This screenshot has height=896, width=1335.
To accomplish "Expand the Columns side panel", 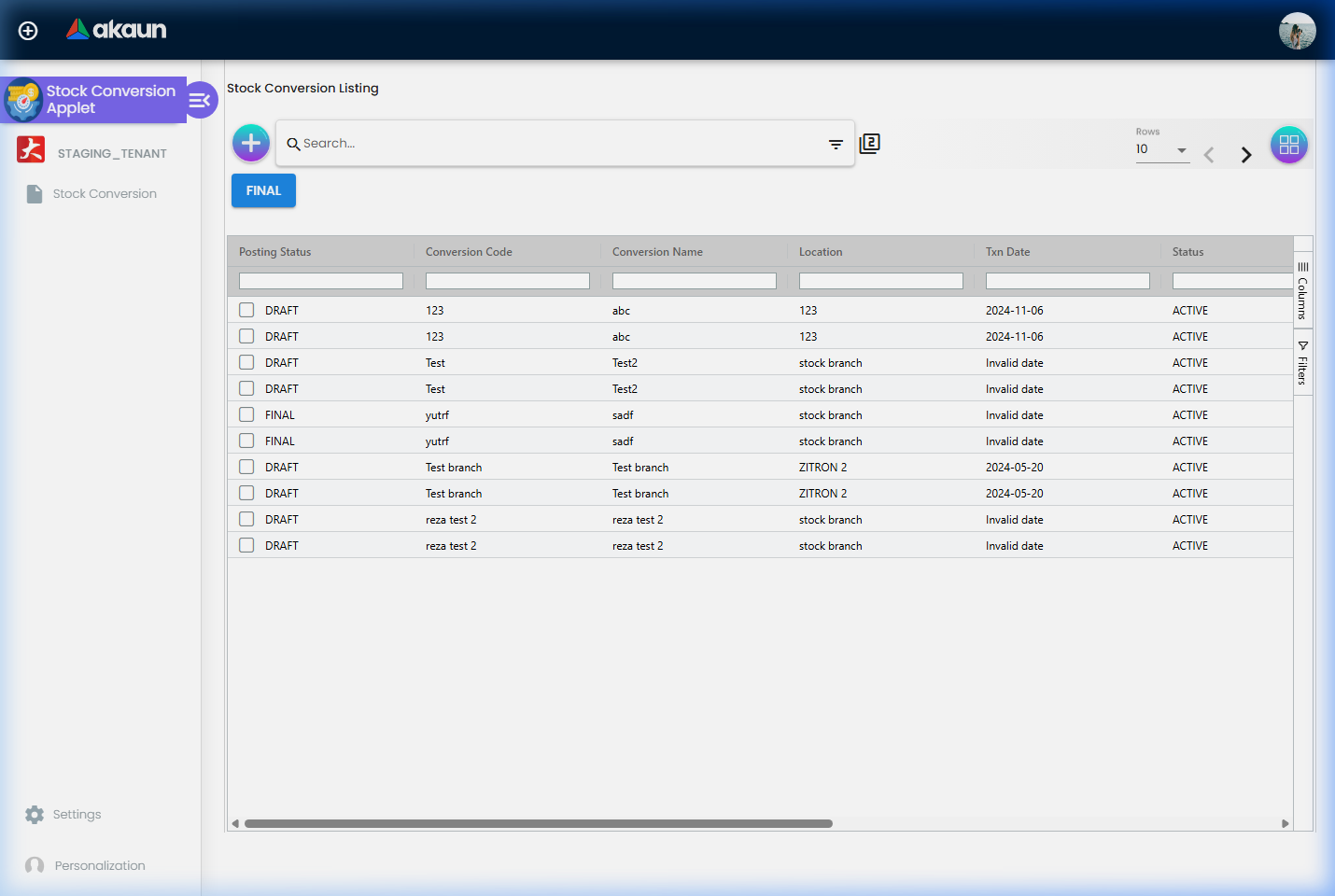I will click(x=1302, y=291).
